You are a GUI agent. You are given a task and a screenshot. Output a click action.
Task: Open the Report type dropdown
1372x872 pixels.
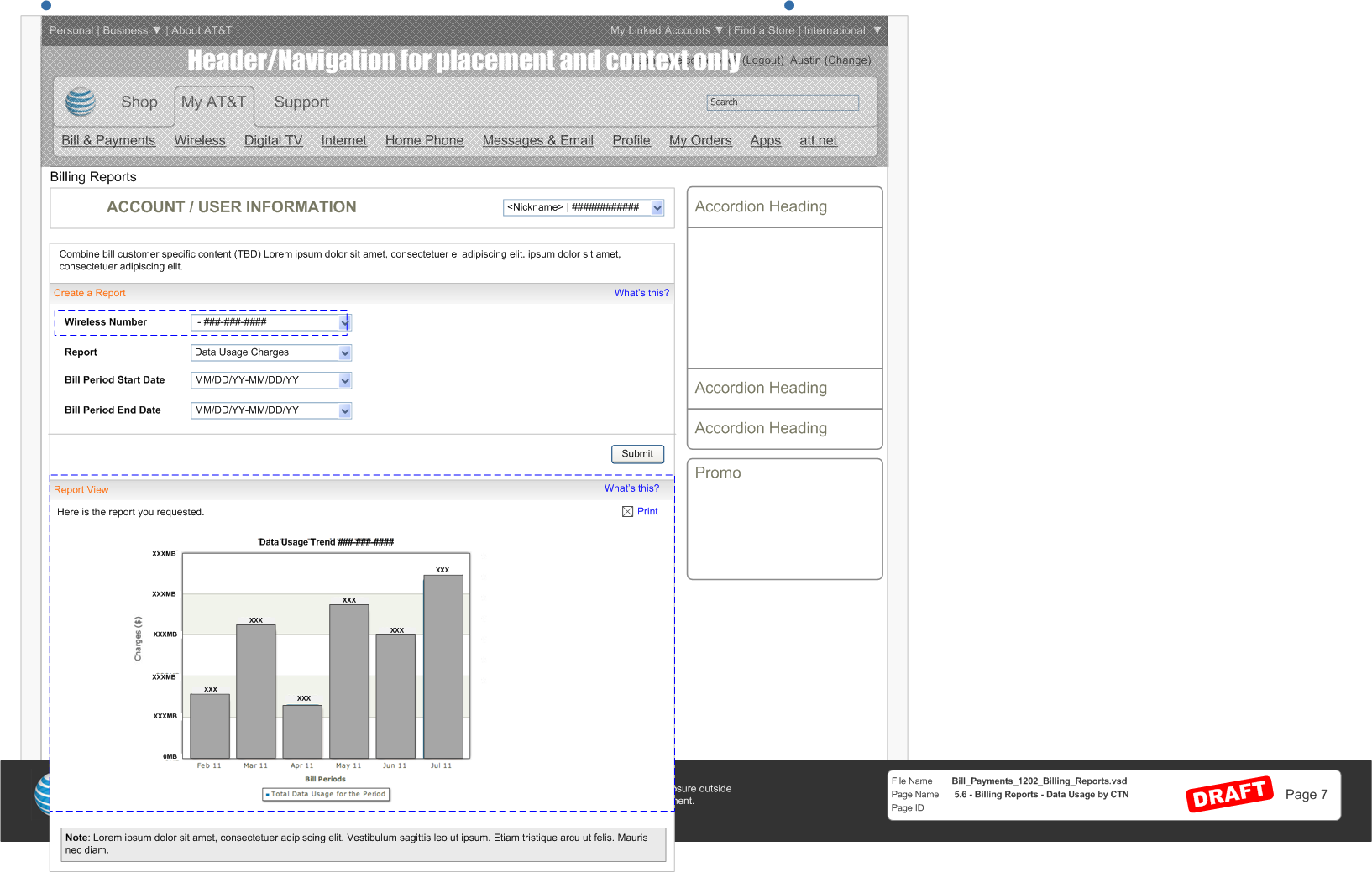[x=345, y=352]
